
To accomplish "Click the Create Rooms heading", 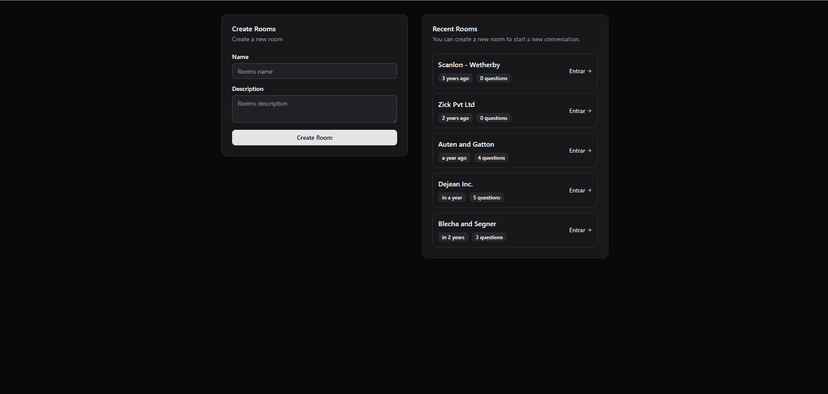I will click(253, 29).
